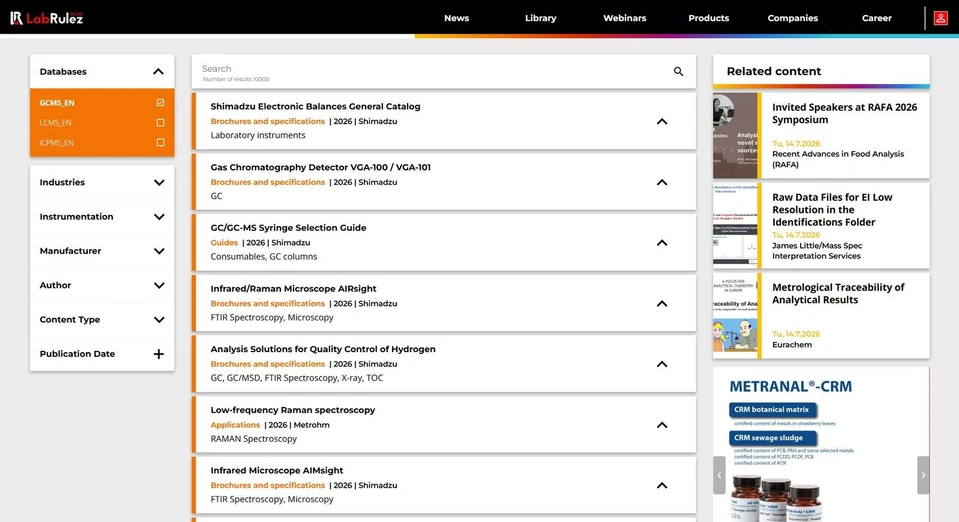Screen dimensions: 959x522
Task: Open the Library menu
Action: point(541,18)
